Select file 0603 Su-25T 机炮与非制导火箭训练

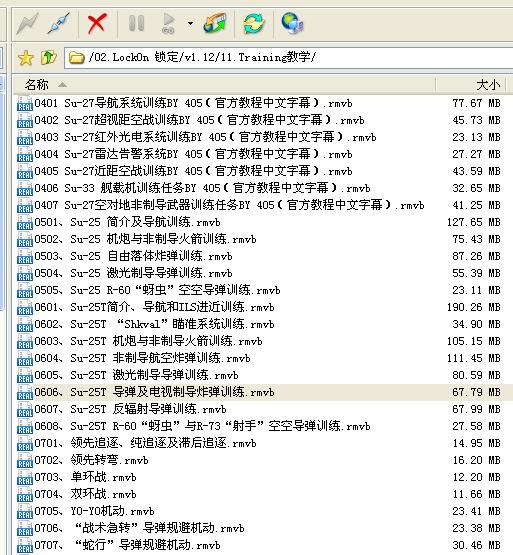[148, 341]
